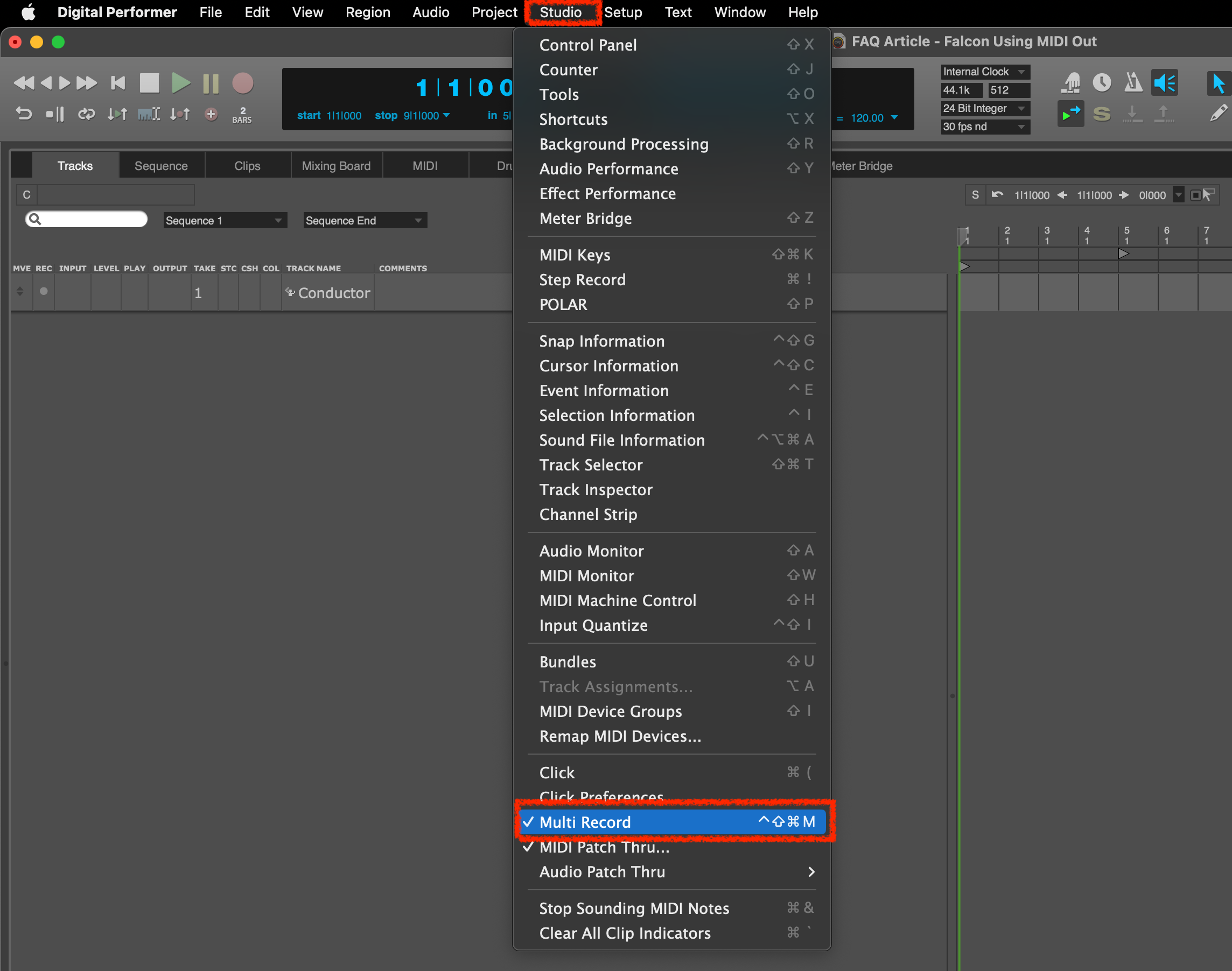The image size is (1232, 971).
Task: Click the green Auto-Record arrow icon
Action: [x=1071, y=114]
